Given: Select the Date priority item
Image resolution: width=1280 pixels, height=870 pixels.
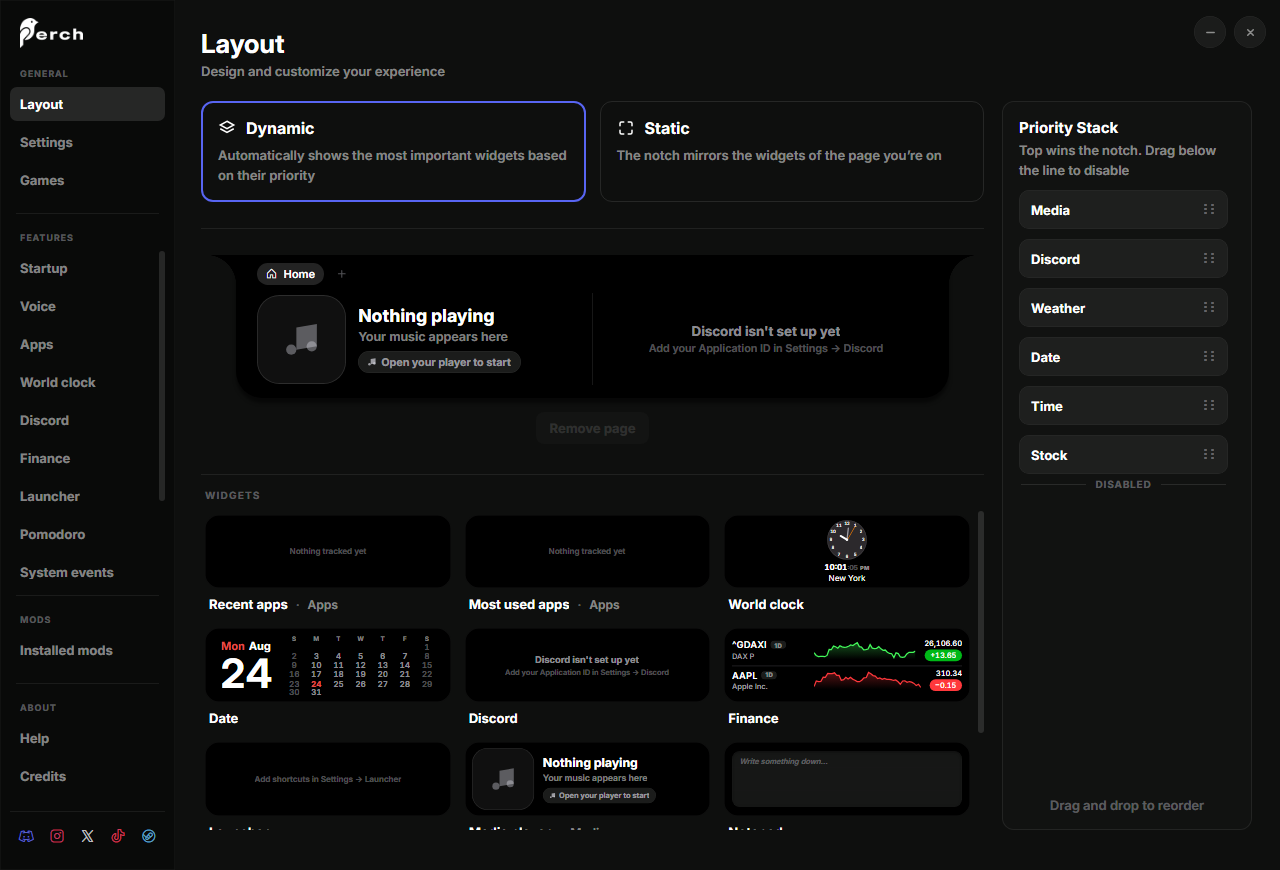Looking at the screenshot, I should pos(1123,357).
